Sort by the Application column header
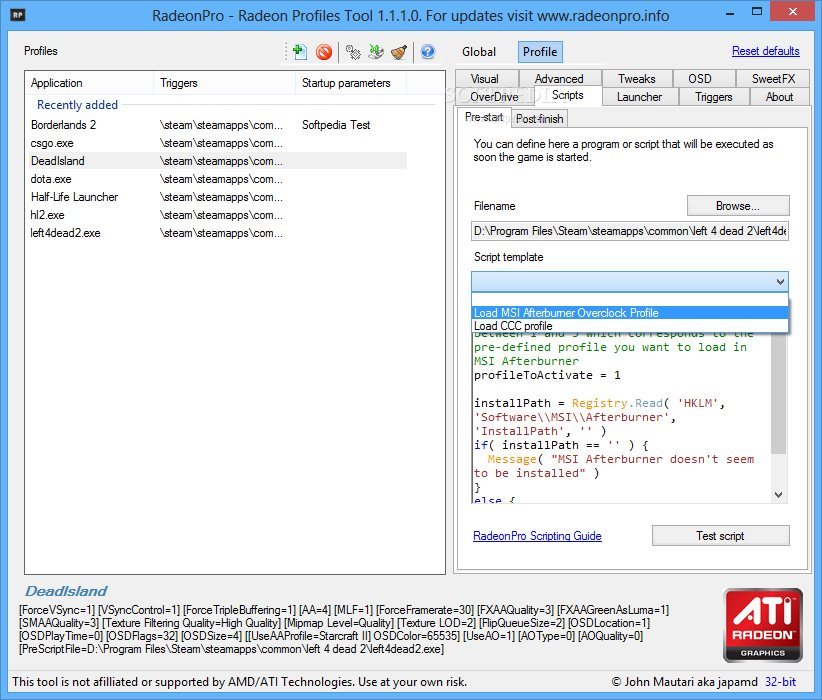This screenshot has height=700, width=822. point(89,83)
